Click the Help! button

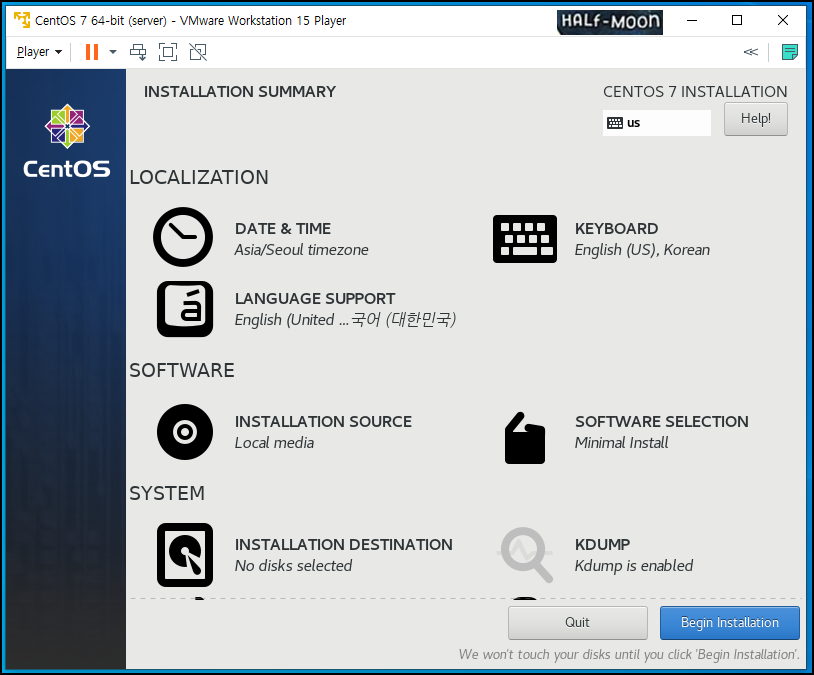[756, 119]
